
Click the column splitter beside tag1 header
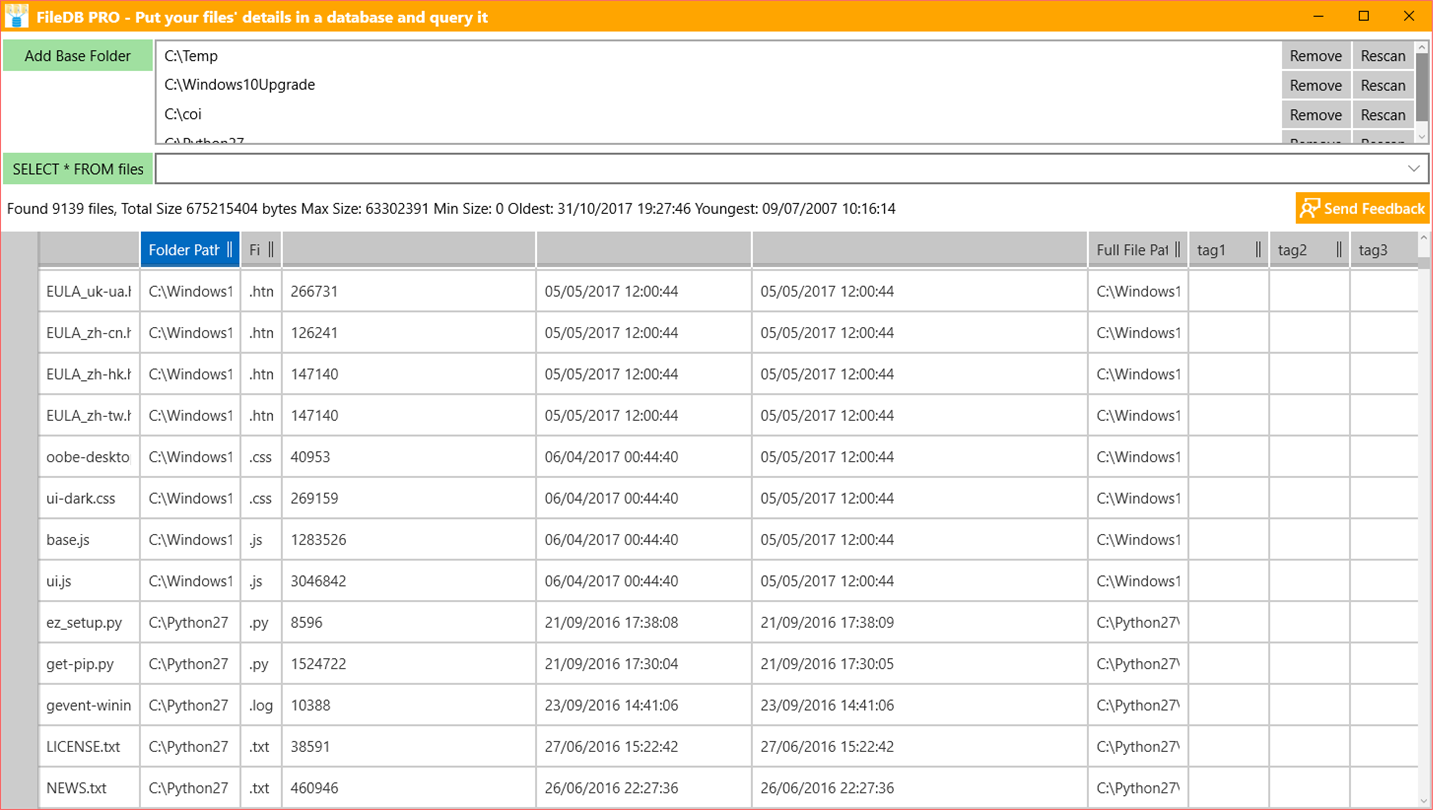coord(1258,250)
